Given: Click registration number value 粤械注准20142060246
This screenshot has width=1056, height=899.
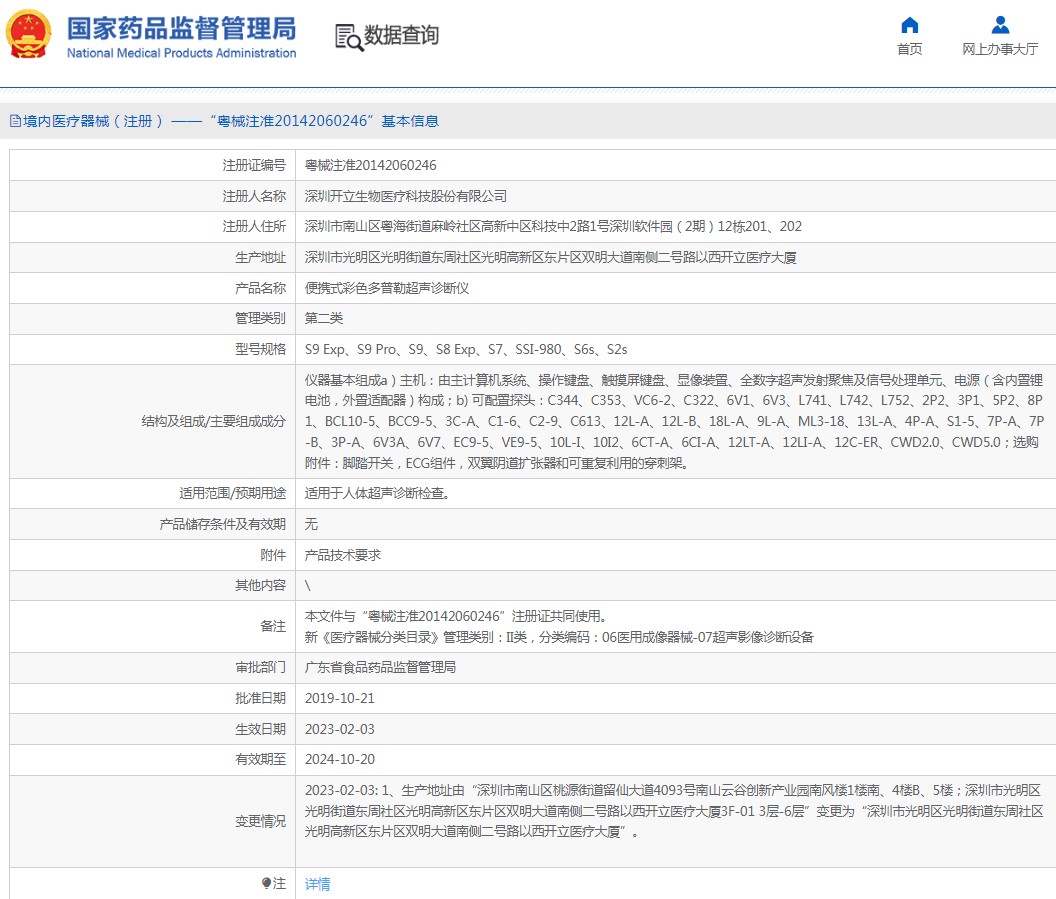Looking at the screenshot, I should [x=370, y=165].
